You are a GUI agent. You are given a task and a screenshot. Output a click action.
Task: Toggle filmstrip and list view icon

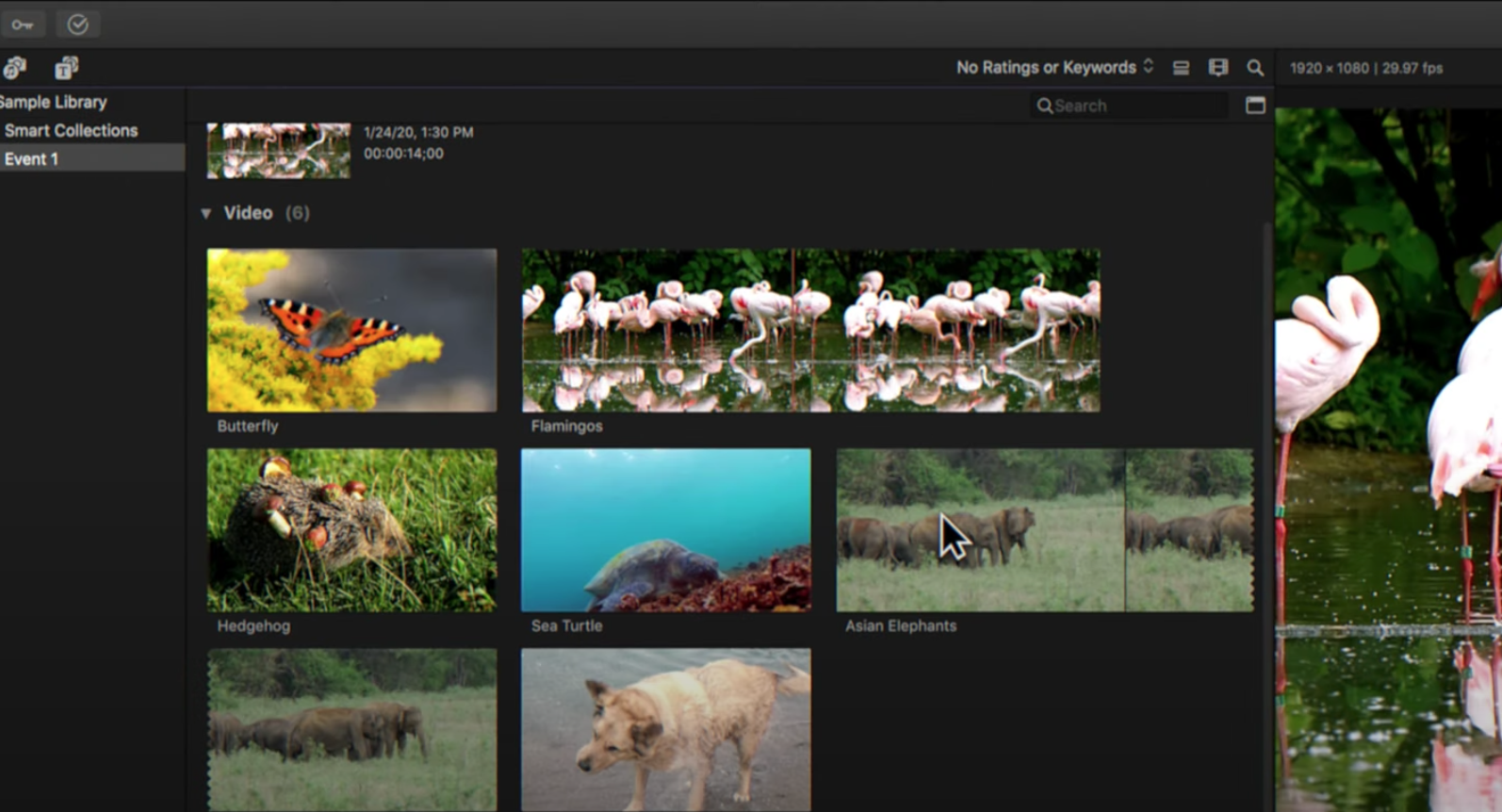[1181, 68]
